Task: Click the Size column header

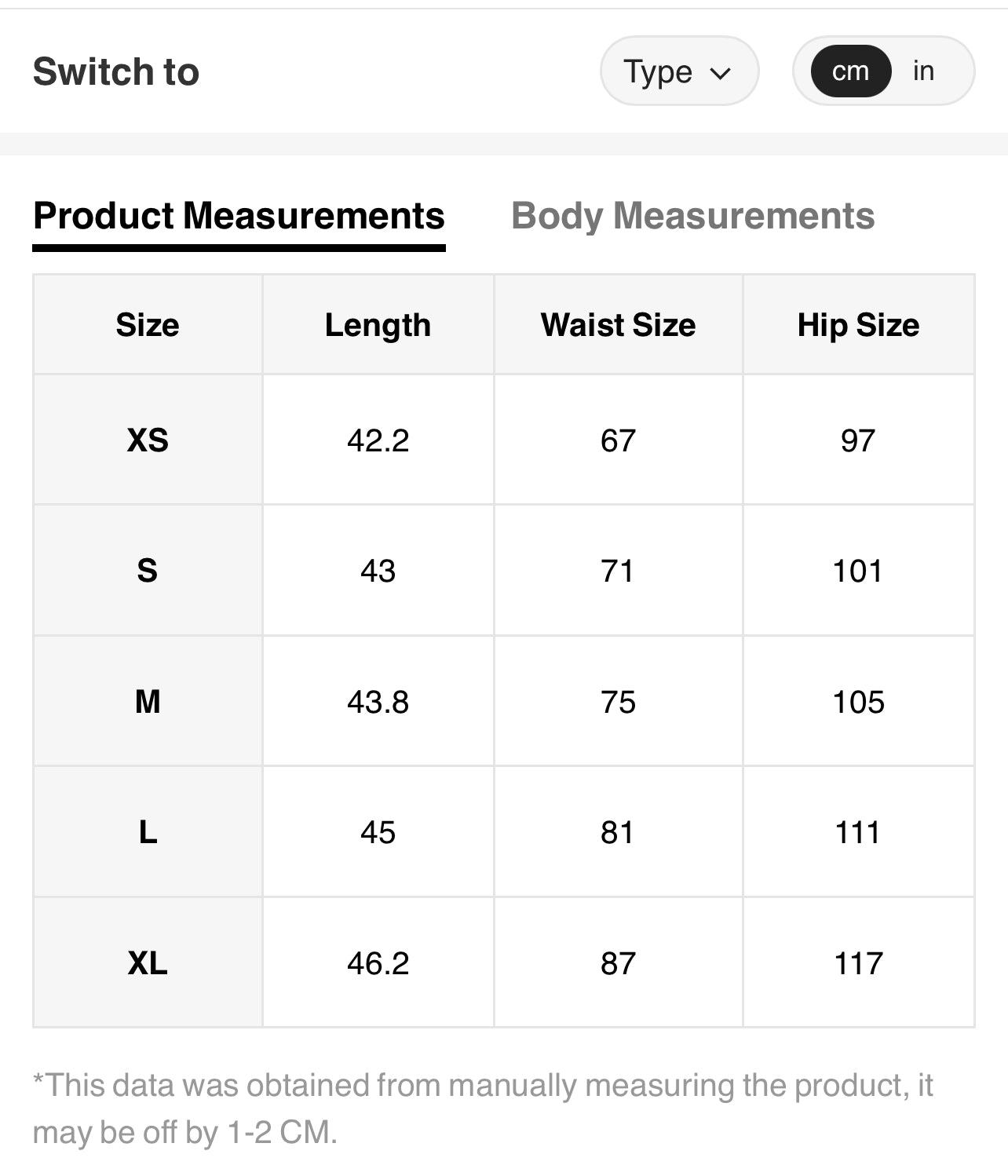Action: 148,325
